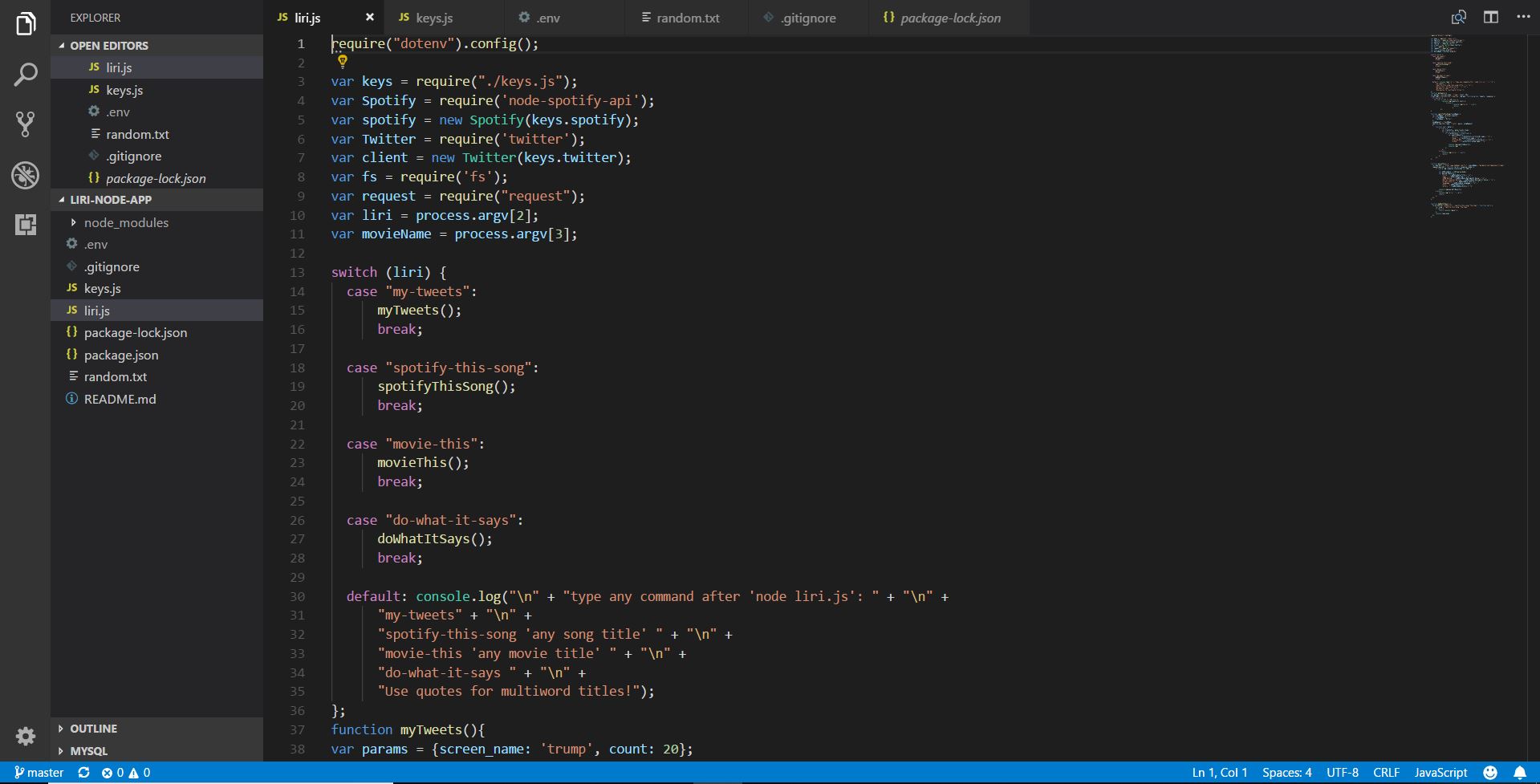The image size is (1540, 784).
Task: Click the Manage gear icon
Action: click(26, 736)
